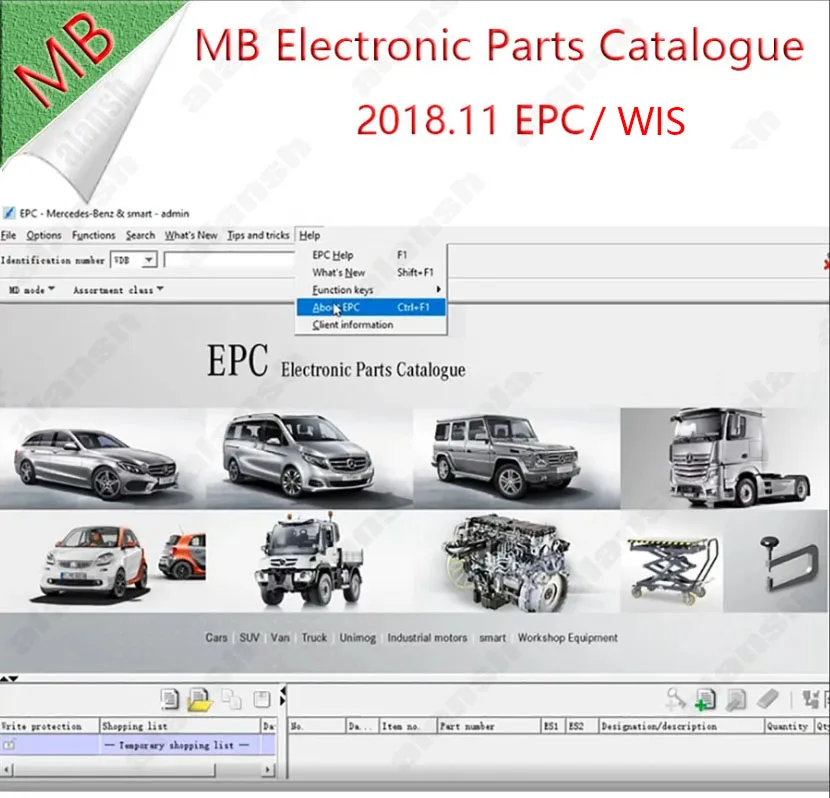This screenshot has height=798, width=830.
Task: Close the open Help menu
Action: pos(310,235)
